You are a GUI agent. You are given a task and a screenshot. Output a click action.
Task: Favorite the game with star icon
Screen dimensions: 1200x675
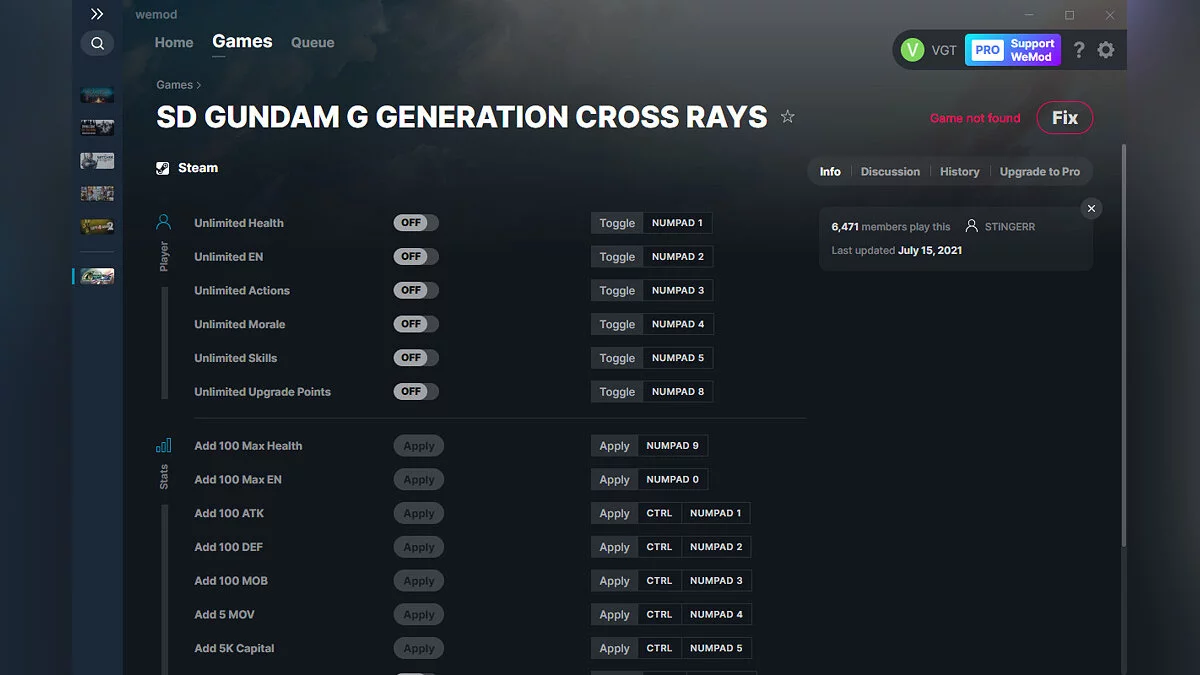[788, 117]
